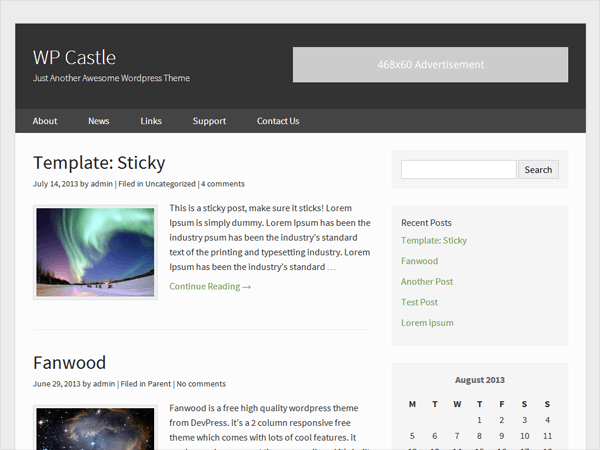Click the July 14, 2013 post date
Image resolution: width=600 pixels, height=450 pixels.
(55, 184)
